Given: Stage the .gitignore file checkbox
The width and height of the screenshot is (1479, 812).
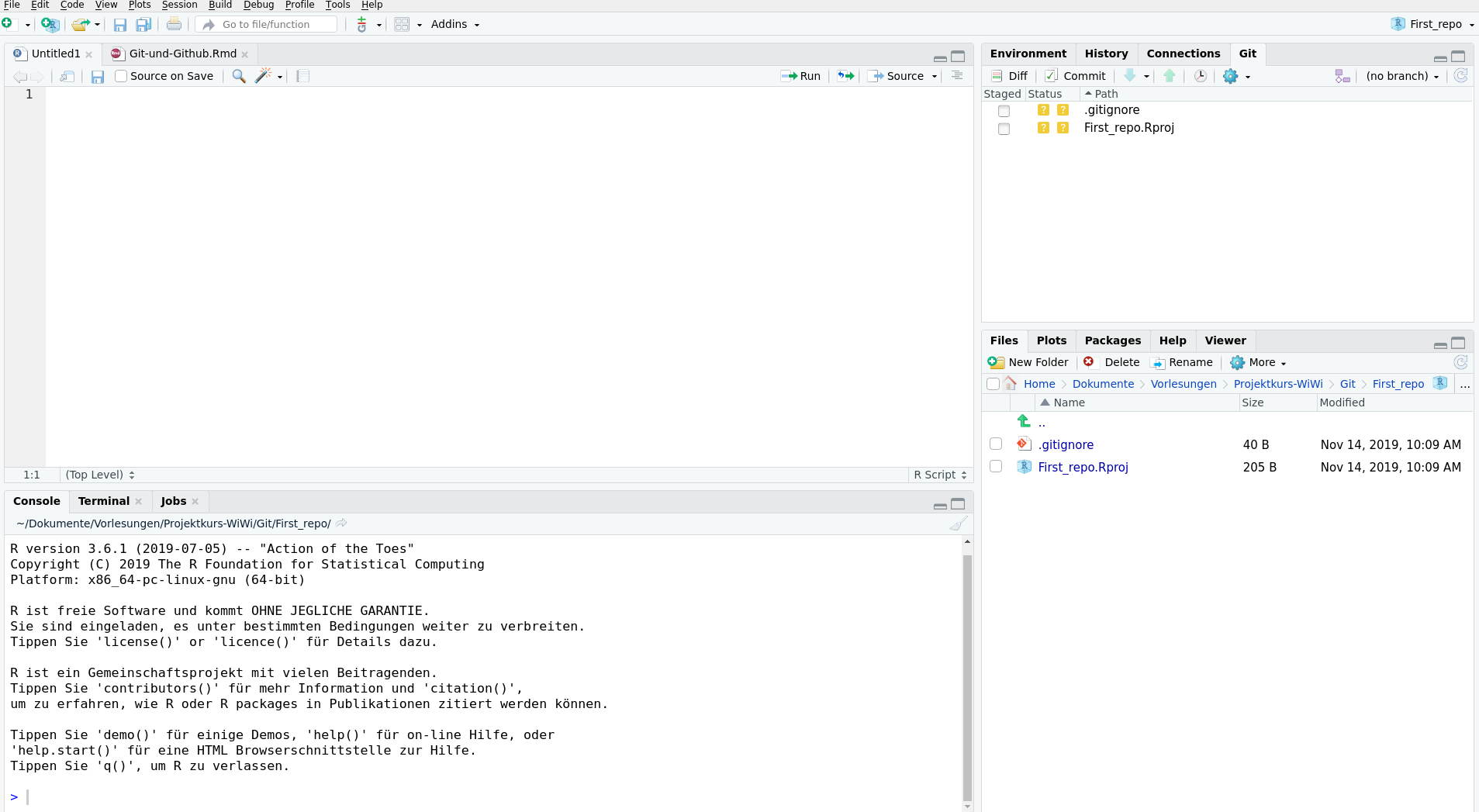Looking at the screenshot, I should 1004,111.
